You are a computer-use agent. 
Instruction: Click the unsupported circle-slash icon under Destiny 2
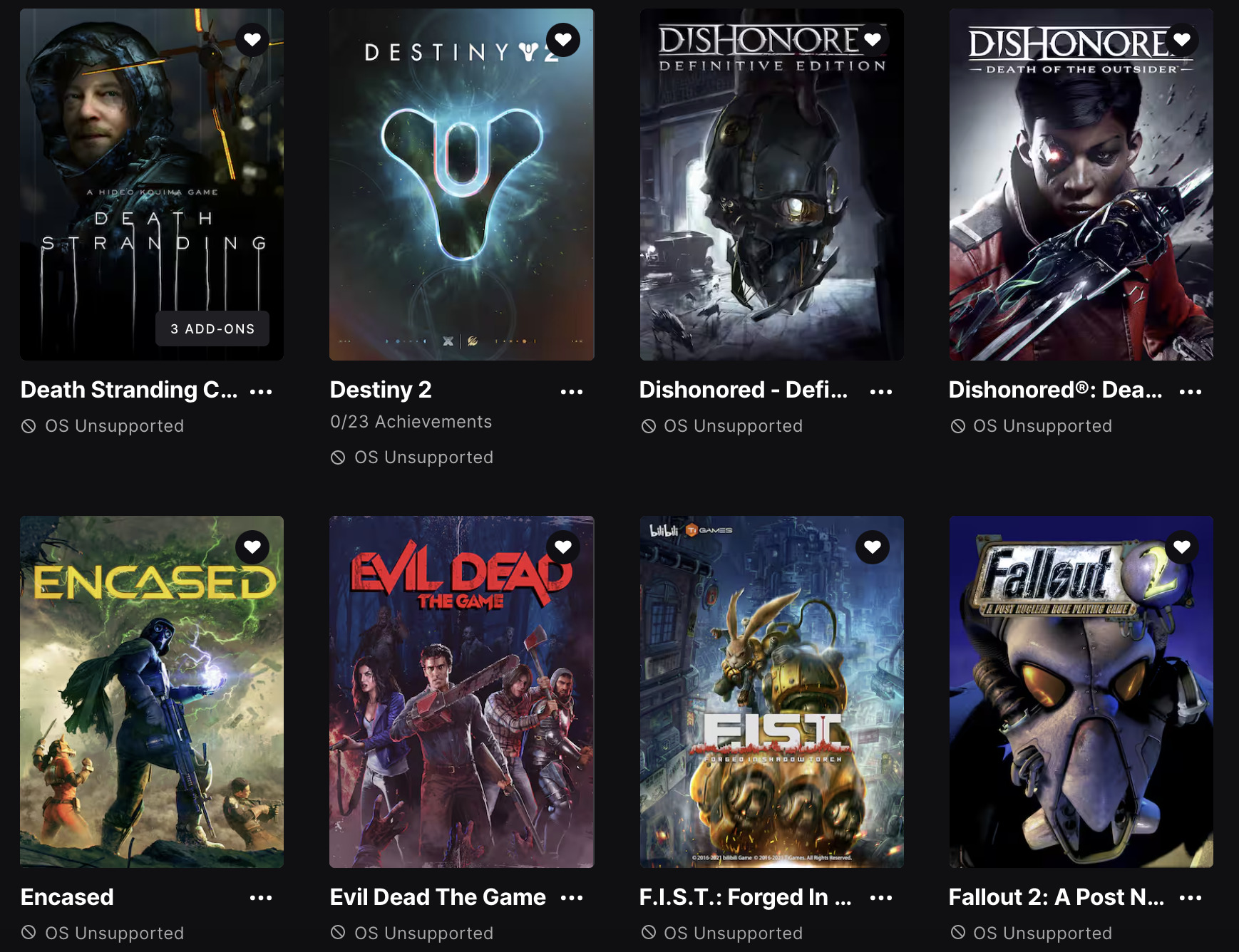(338, 457)
